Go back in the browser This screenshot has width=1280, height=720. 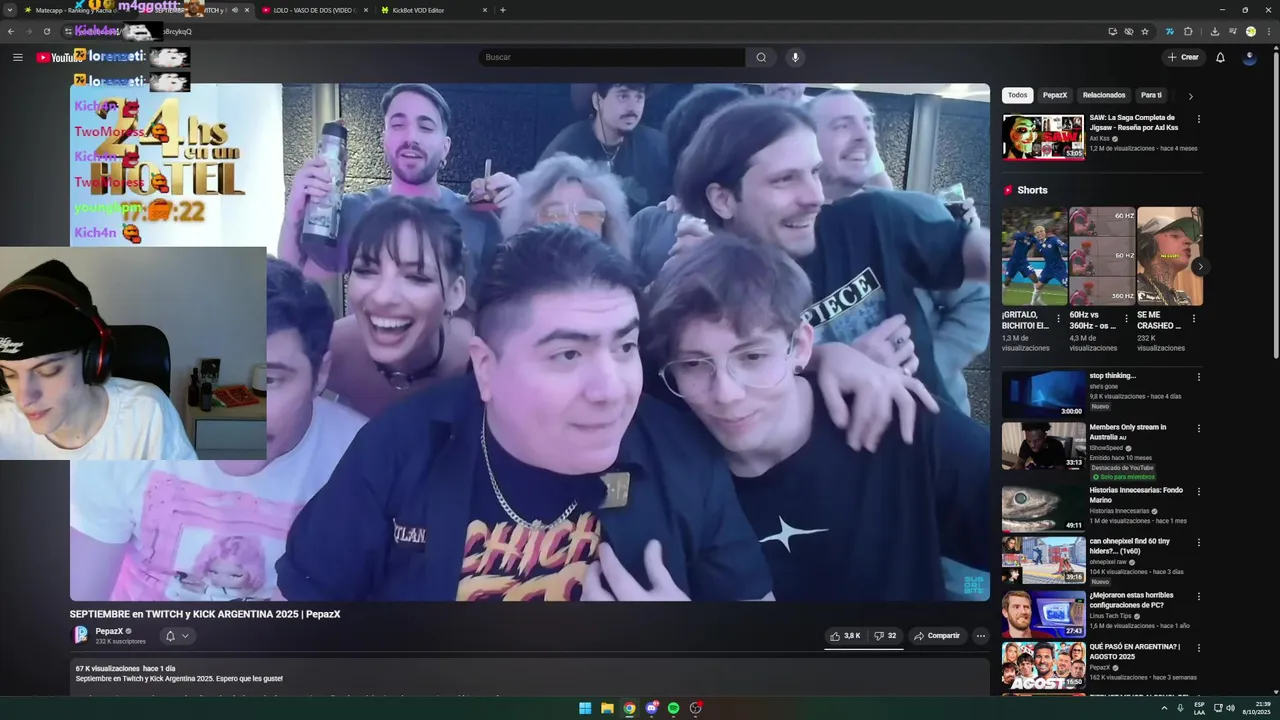tap(11, 31)
